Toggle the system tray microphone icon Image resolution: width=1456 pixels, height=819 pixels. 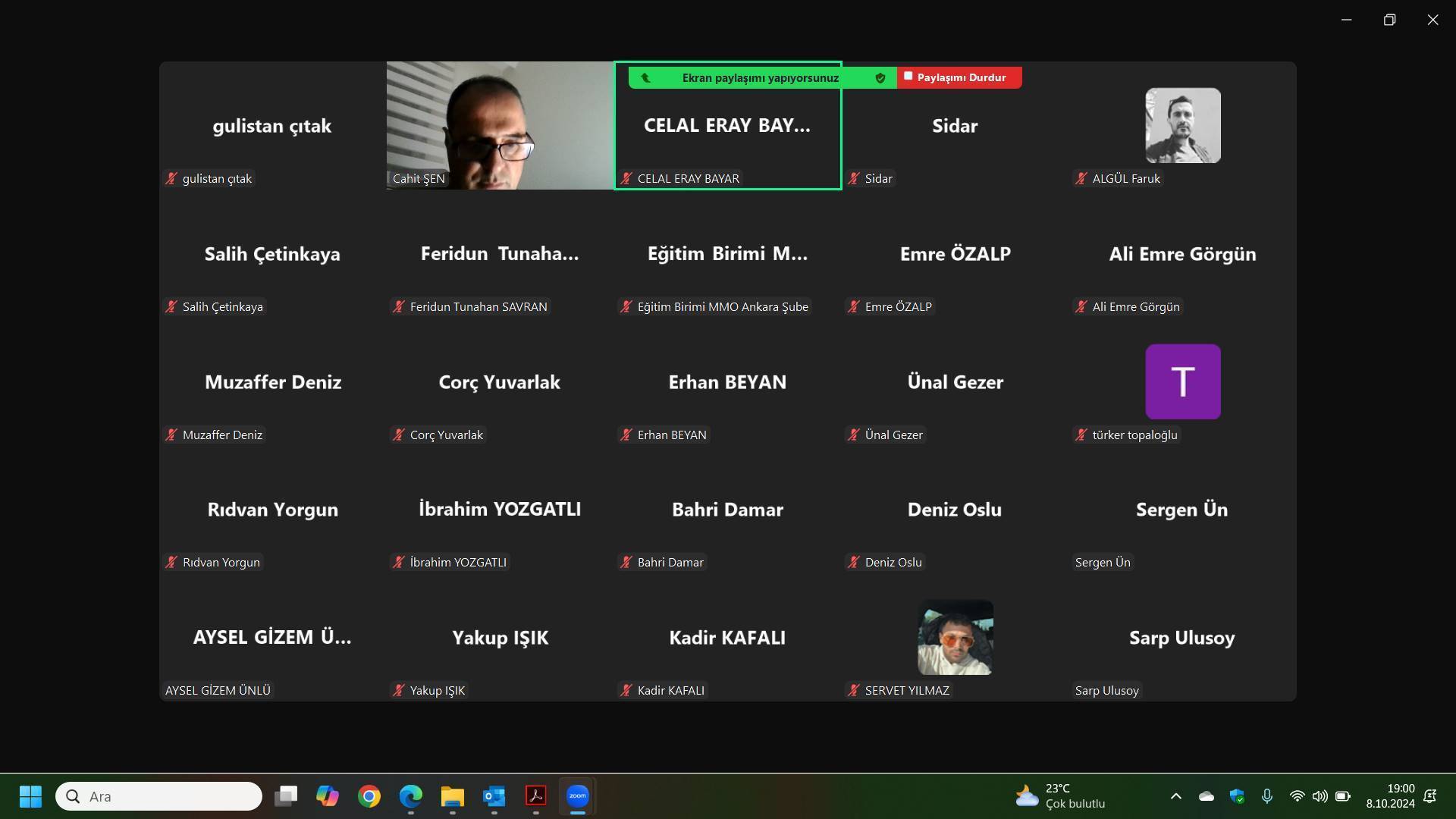(1266, 796)
